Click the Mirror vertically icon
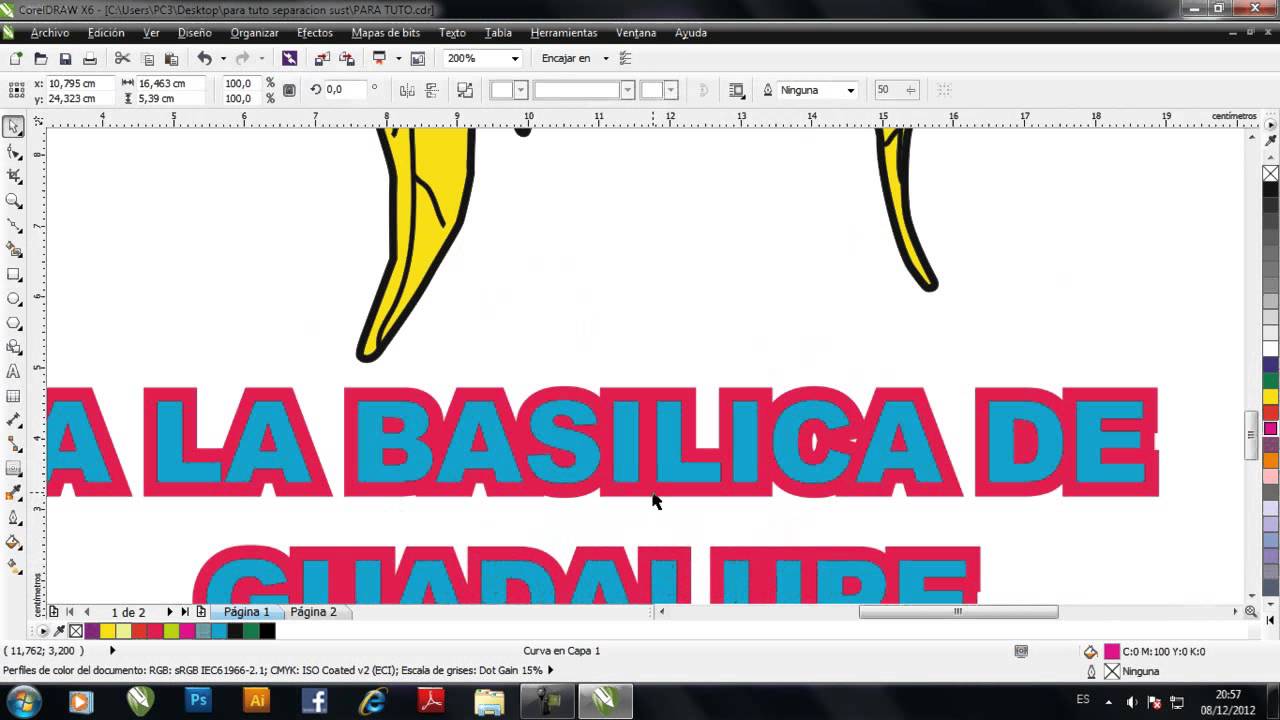The image size is (1280, 720). (432, 90)
